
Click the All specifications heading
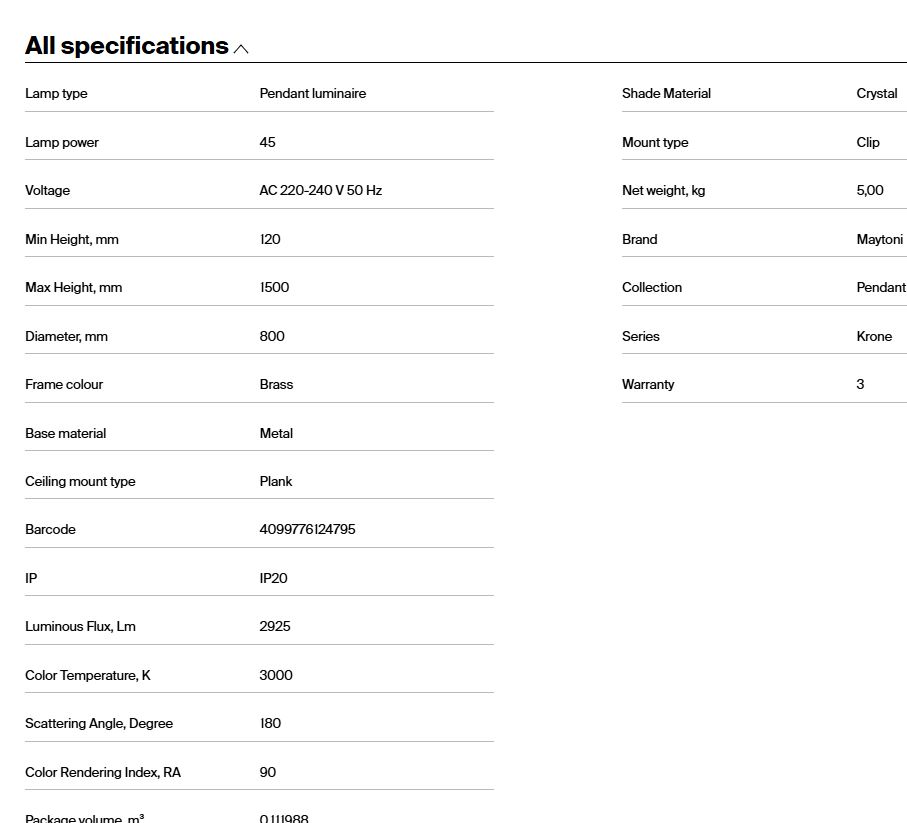tap(126, 46)
